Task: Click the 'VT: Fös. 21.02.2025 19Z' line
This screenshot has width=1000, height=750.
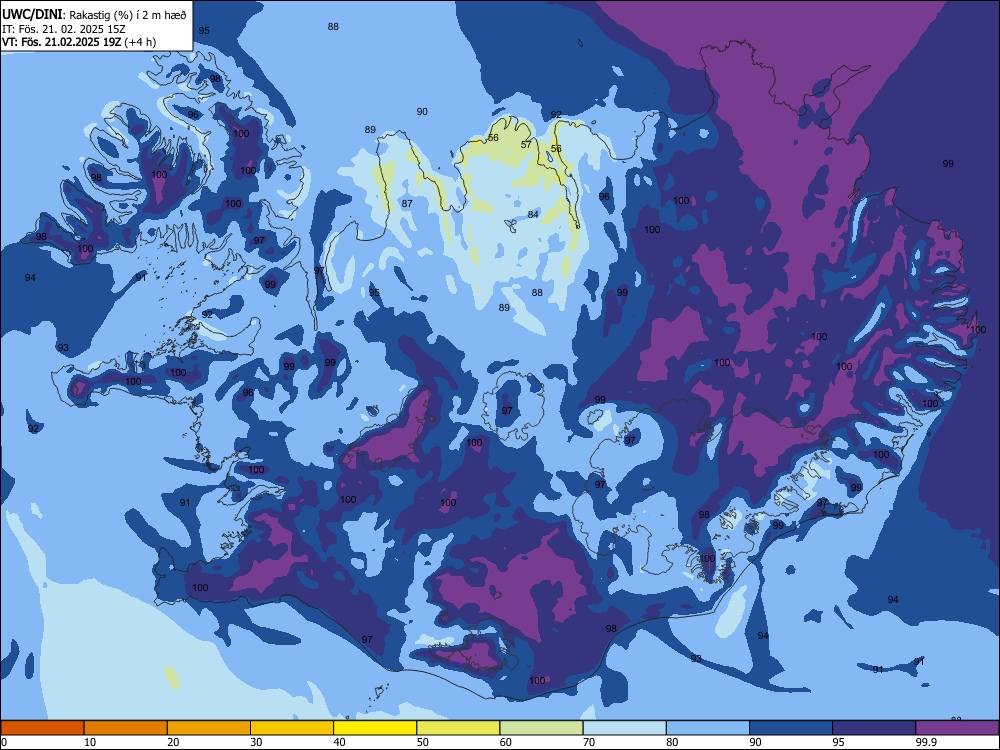Action: 61,42
